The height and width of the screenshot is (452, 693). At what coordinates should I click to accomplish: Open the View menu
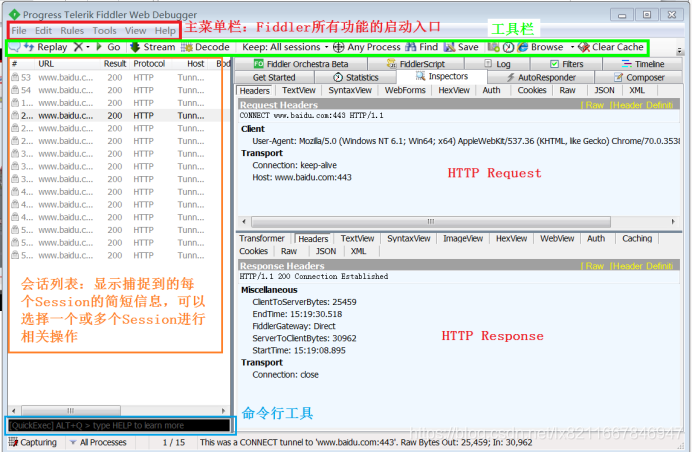(135, 30)
